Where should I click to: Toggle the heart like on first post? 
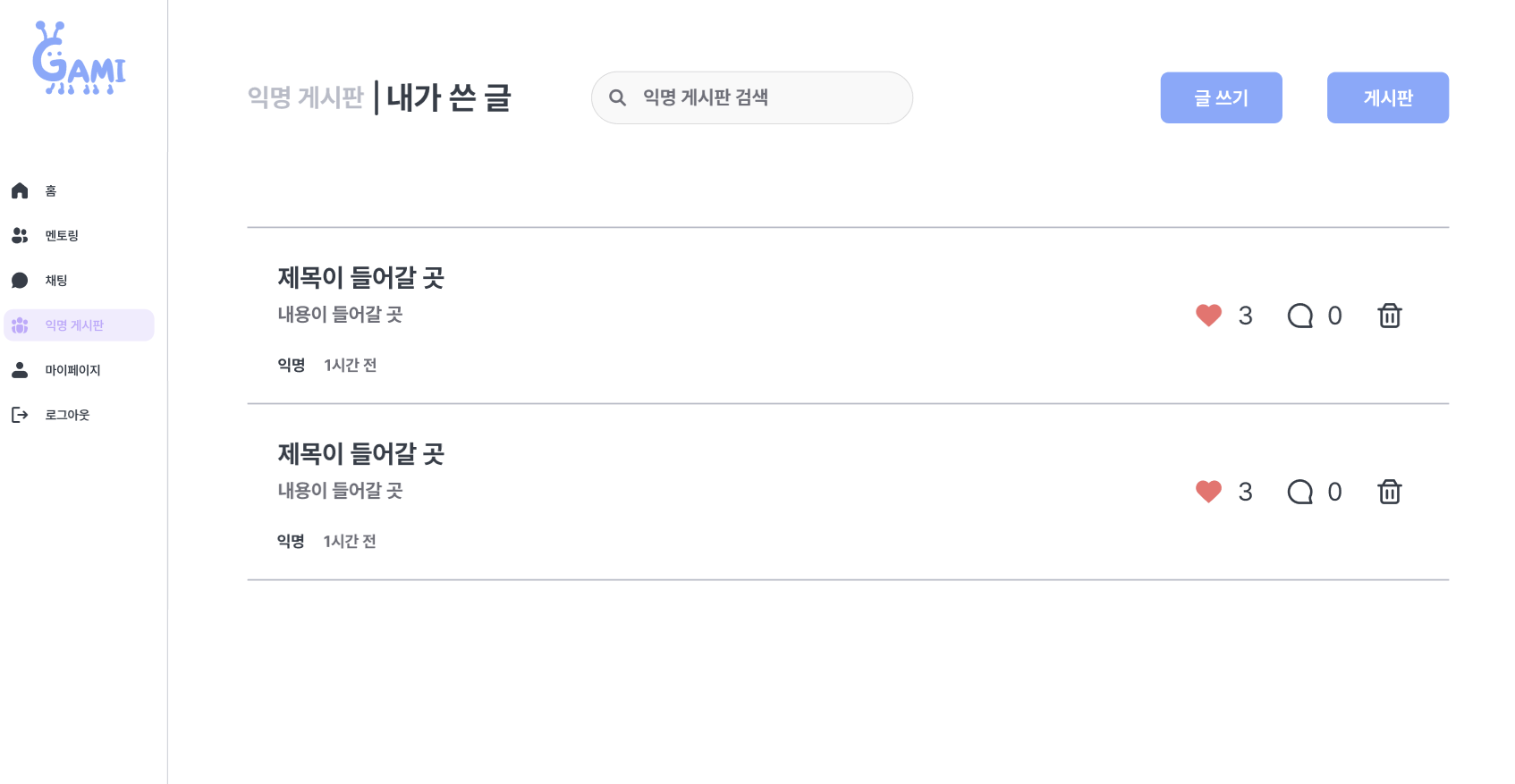click(1208, 315)
